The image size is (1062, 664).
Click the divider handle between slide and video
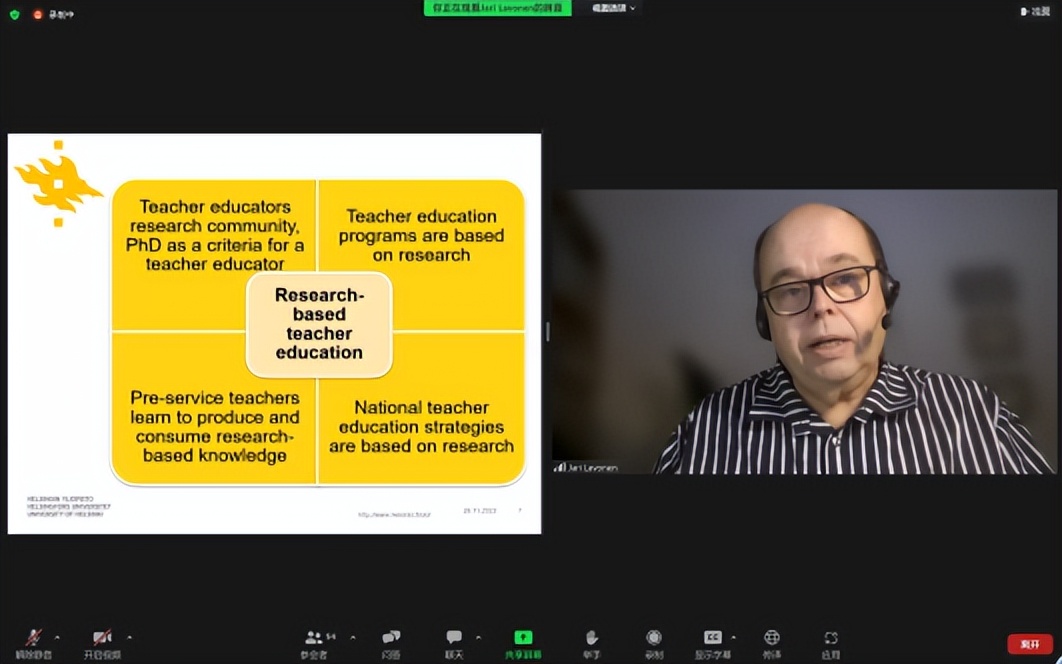click(x=547, y=331)
